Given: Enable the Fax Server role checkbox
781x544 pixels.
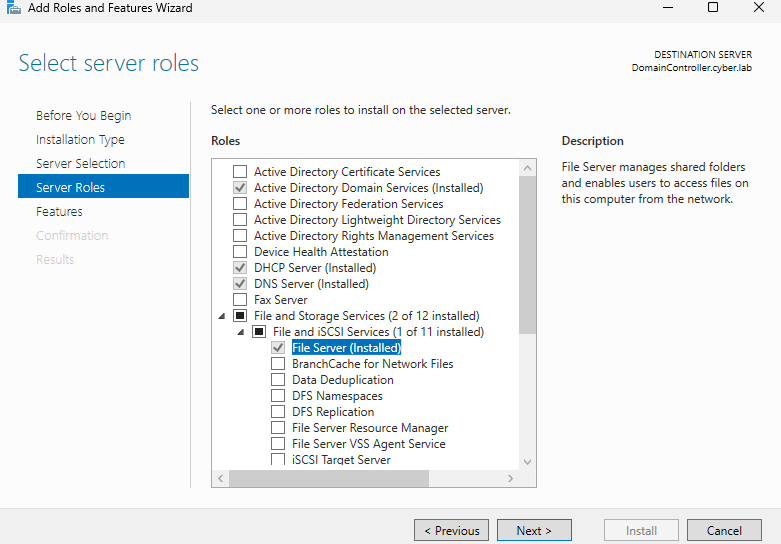Looking at the screenshot, I should click(239, 300).
